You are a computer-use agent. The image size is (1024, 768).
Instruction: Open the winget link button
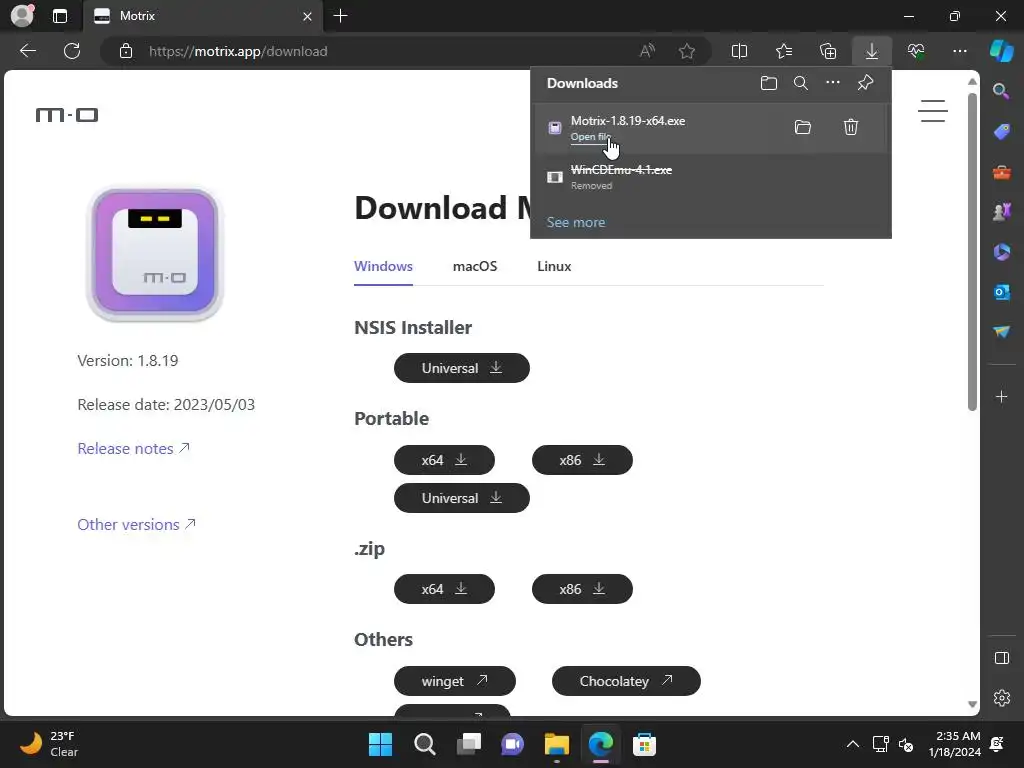click(455, 681)
